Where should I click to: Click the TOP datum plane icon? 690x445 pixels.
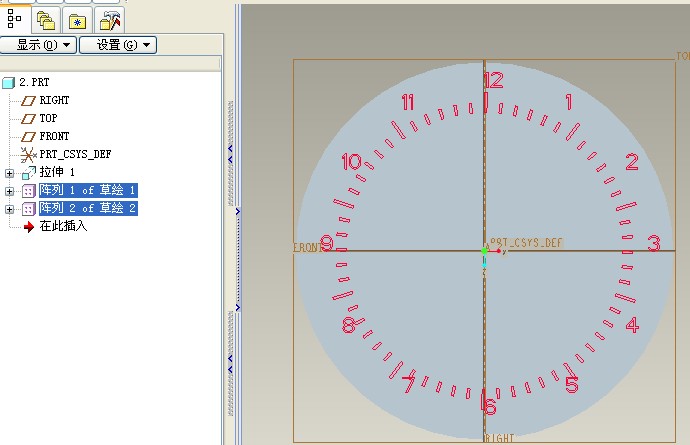[x=29, y=119]
